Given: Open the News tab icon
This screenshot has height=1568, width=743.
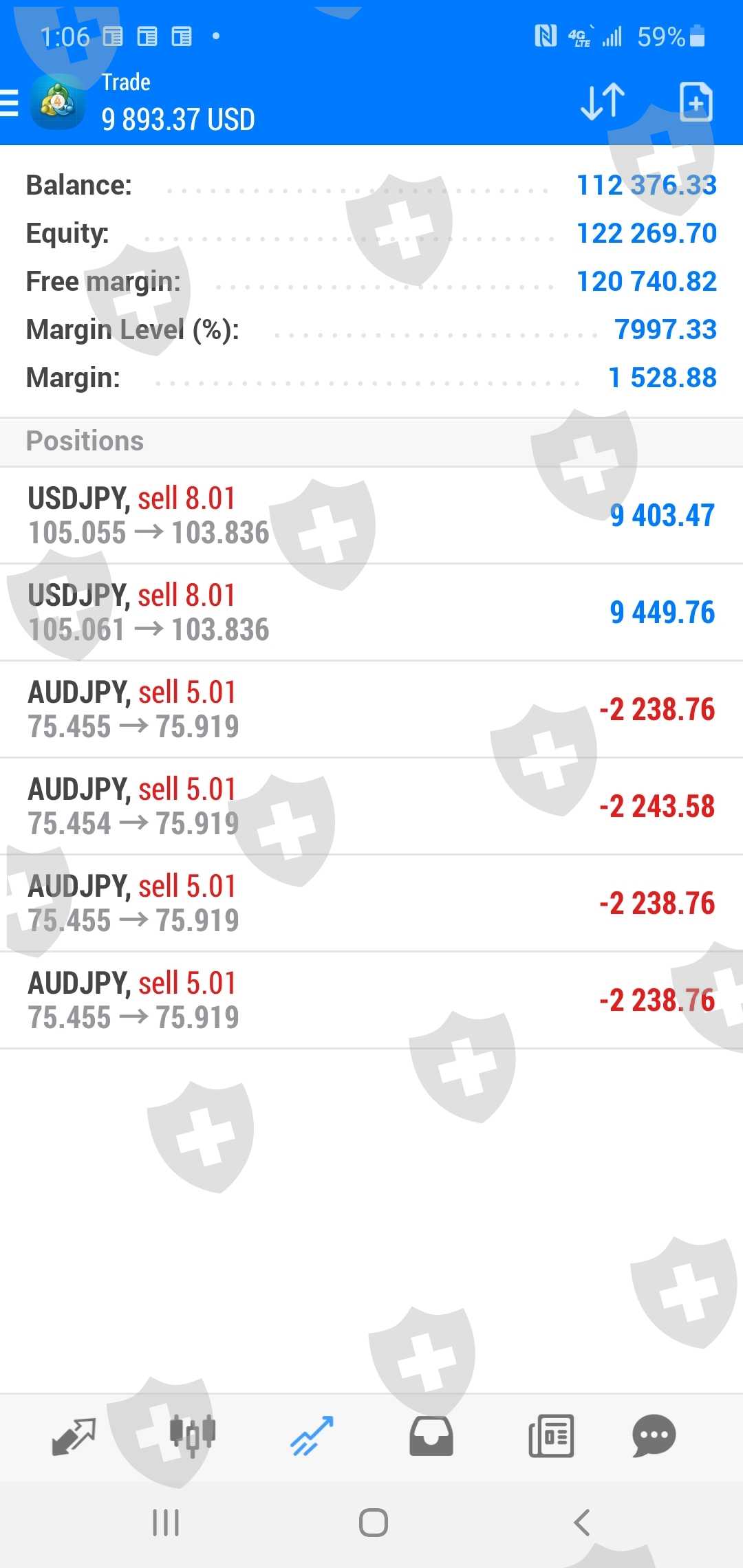Looking at the screenshot, I should point(551,1436).
